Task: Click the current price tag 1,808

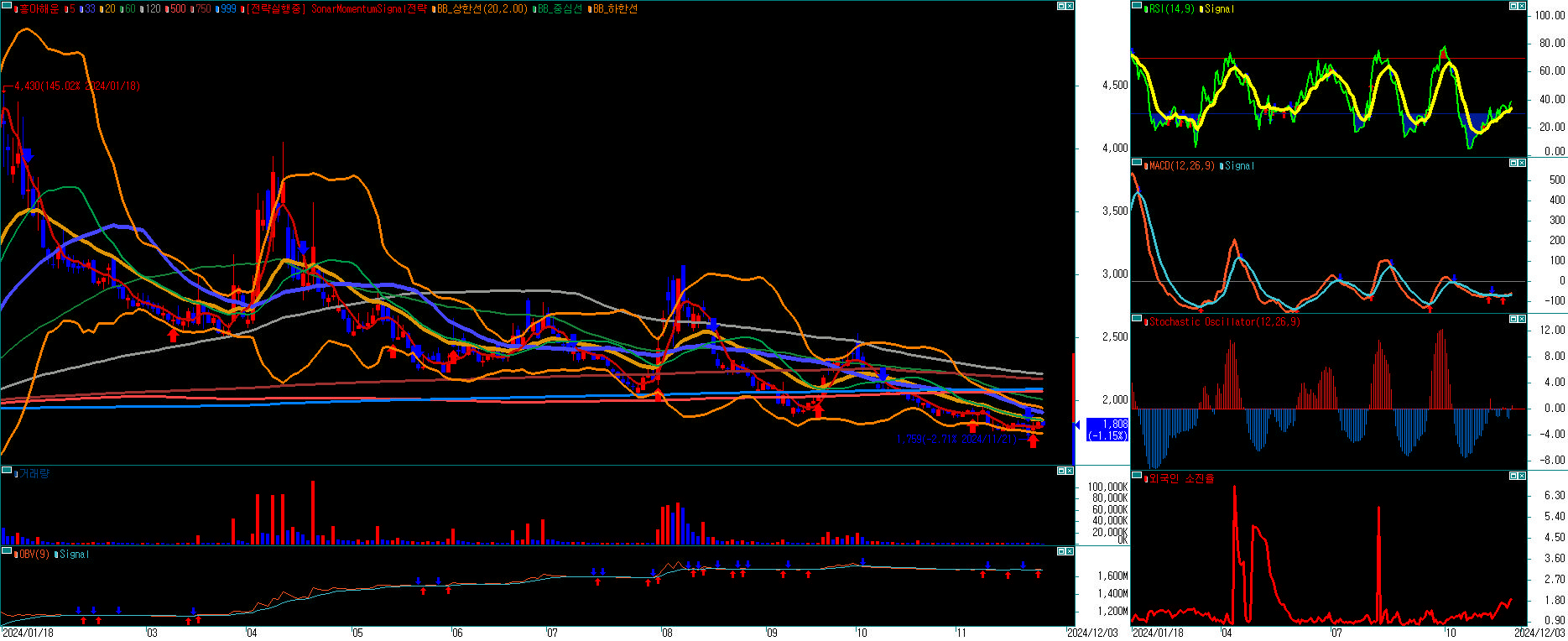Action: pyautogui.click(x=1107, y=430)
